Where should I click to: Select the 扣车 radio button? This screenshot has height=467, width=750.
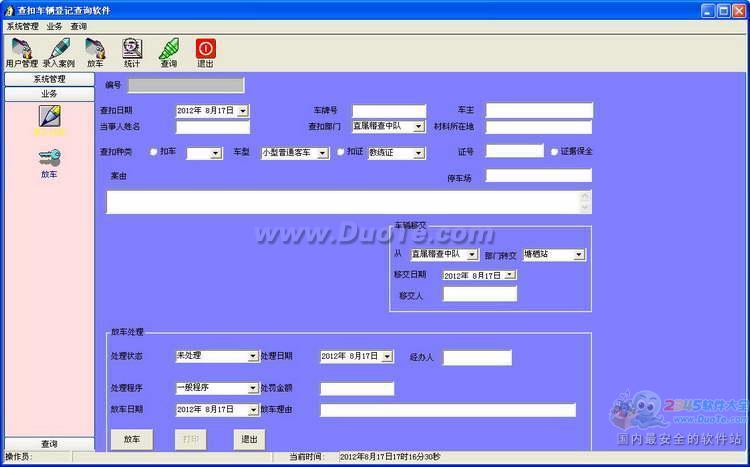[153, 153]
